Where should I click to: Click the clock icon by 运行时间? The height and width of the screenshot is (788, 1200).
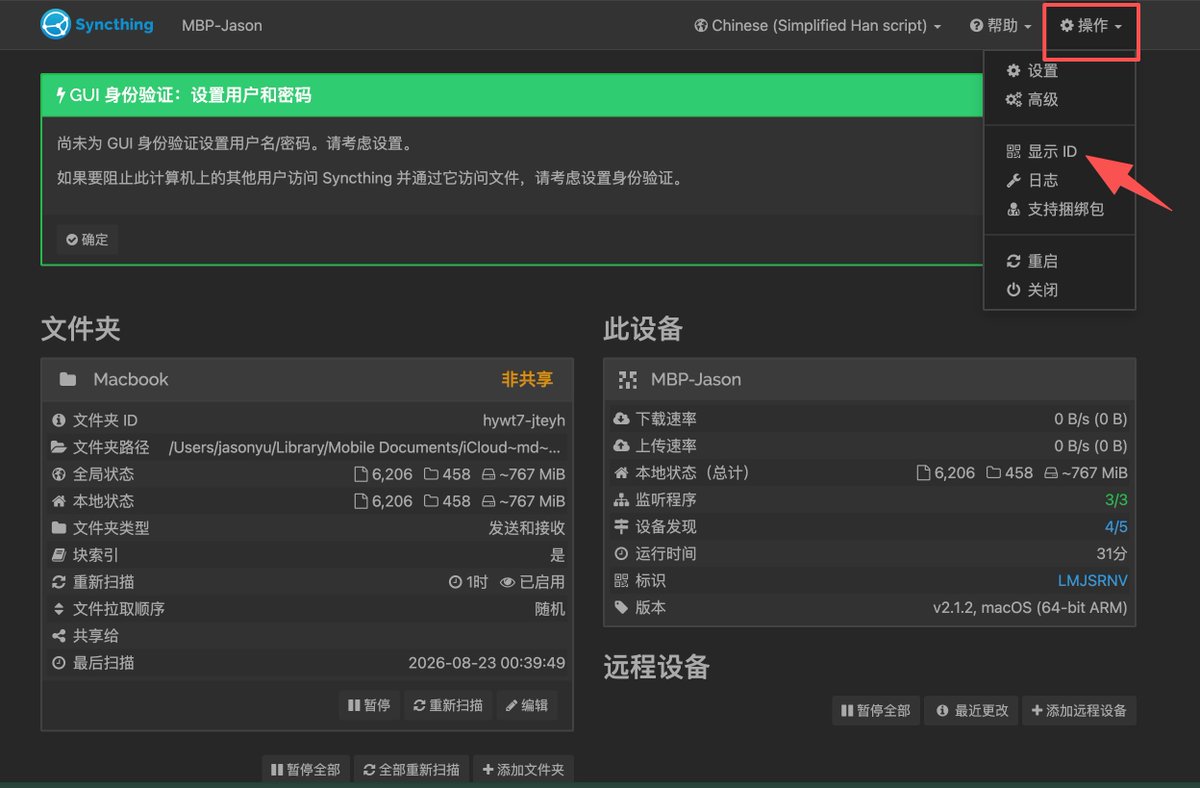click(x=621, y=554)
